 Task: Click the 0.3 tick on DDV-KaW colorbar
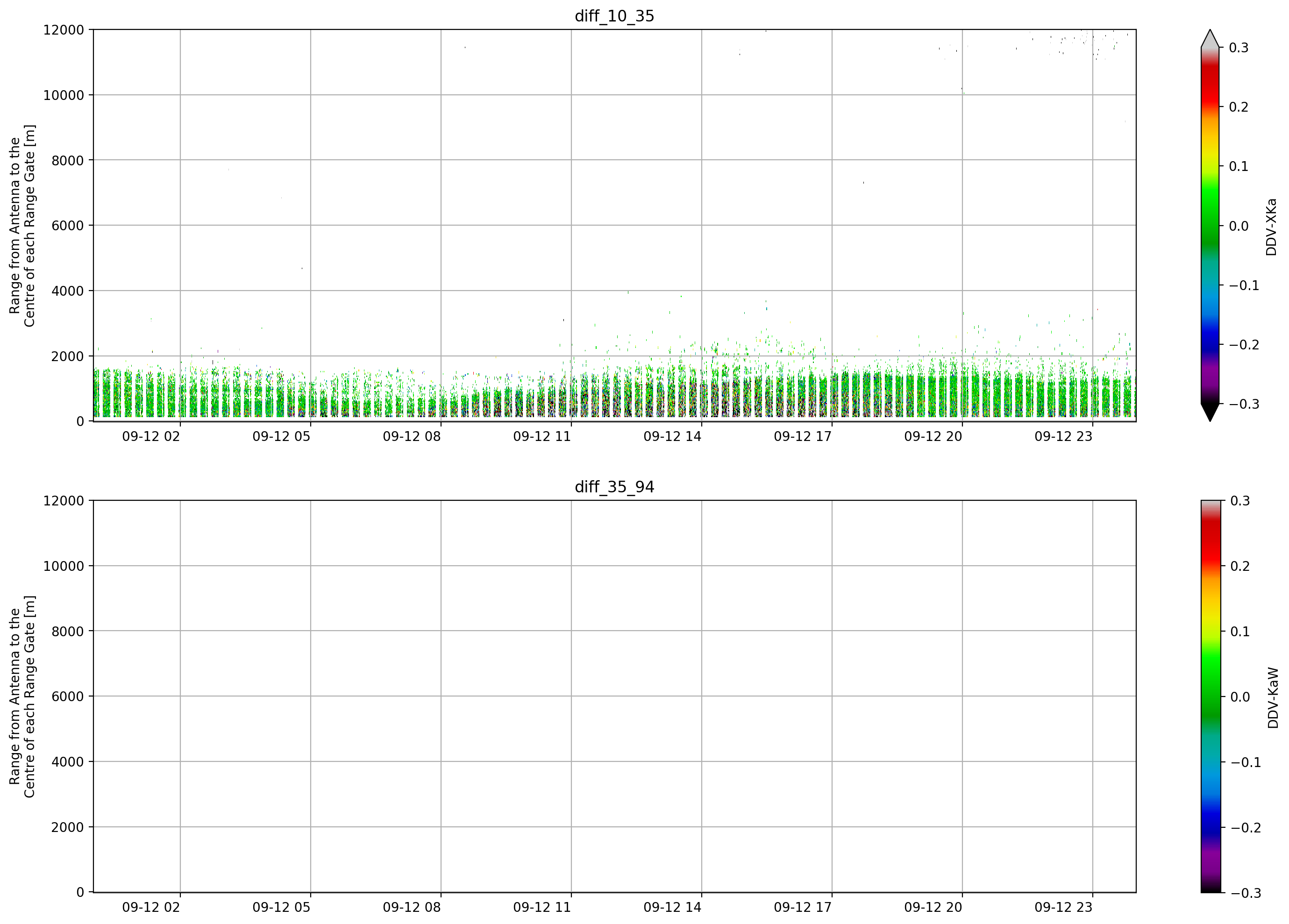1240,501
